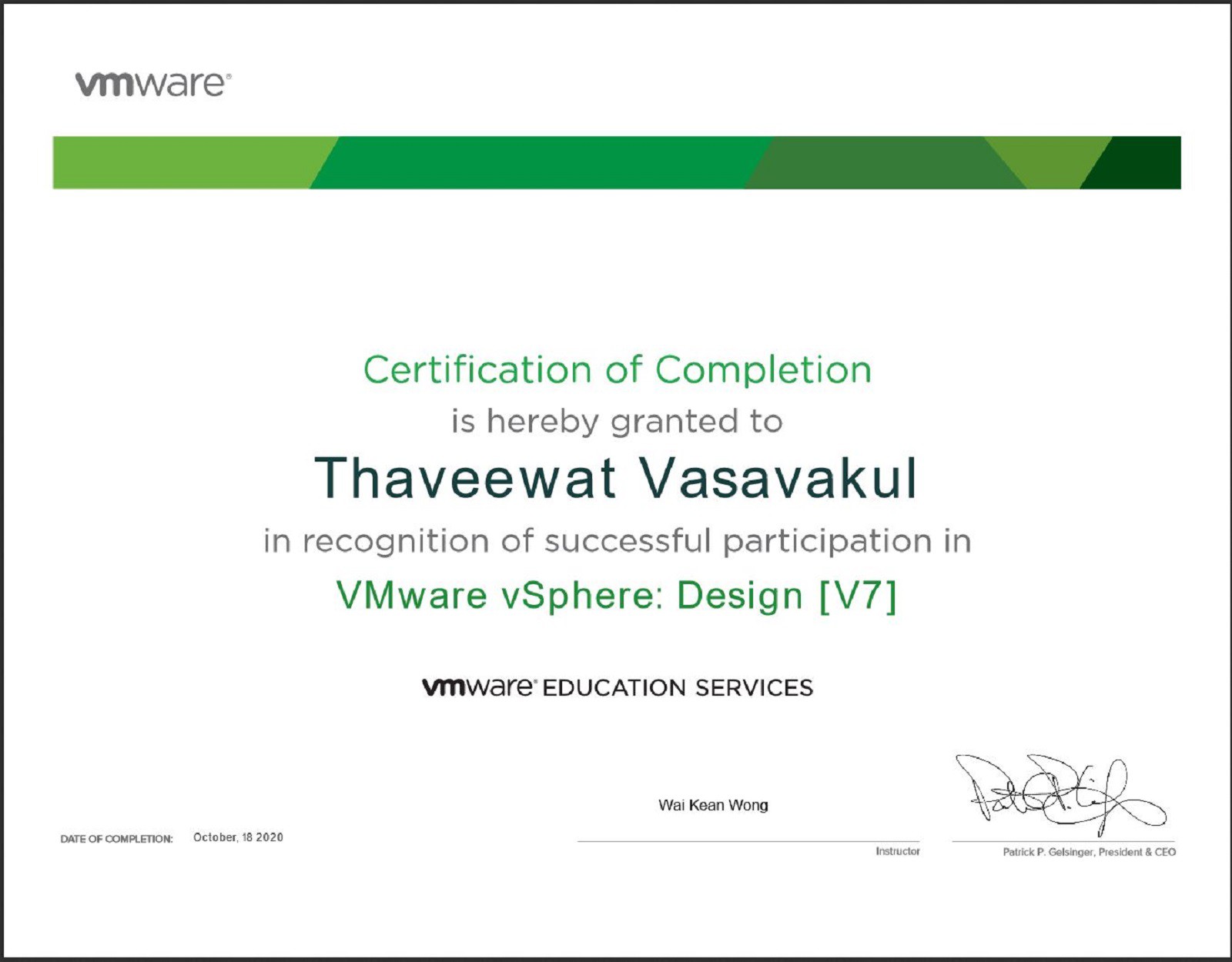Click the handwritten CEO signature

pyautogui.click(x=1060, y=795)
